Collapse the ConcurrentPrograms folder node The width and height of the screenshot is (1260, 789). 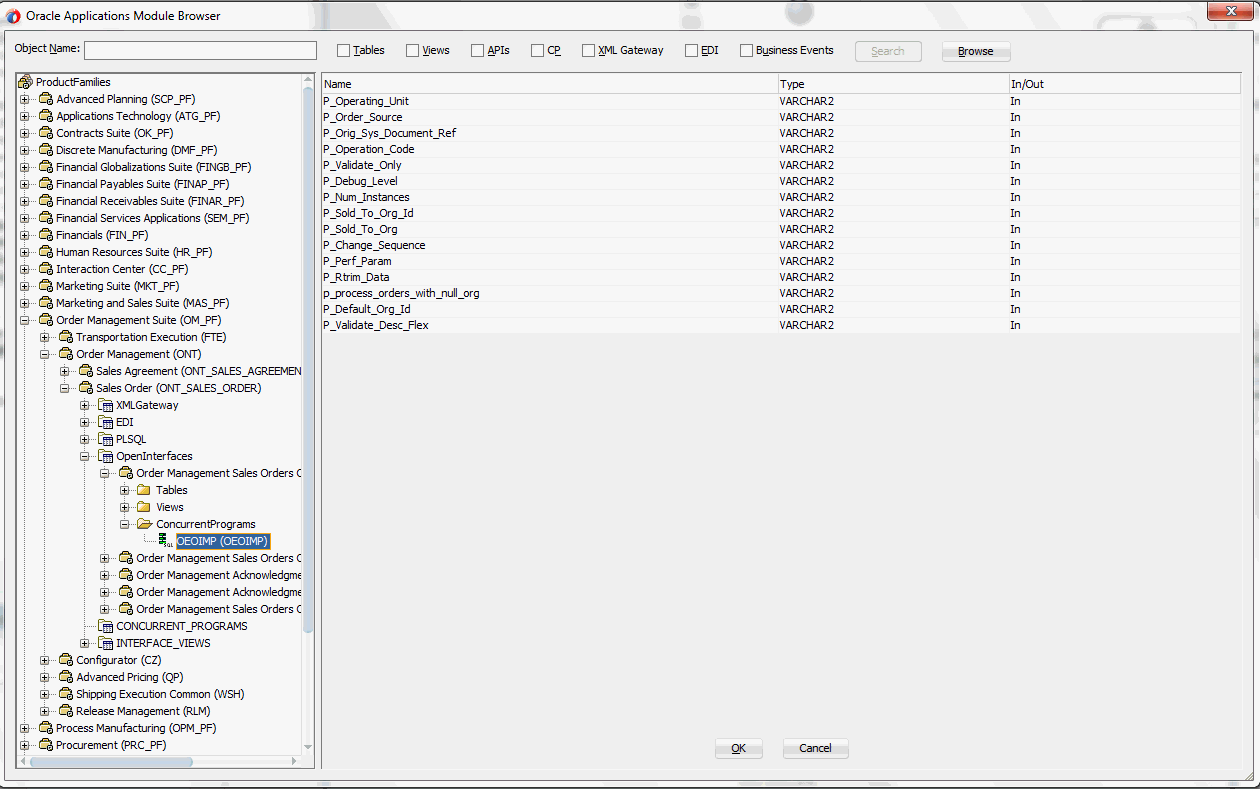click(125, 524)
